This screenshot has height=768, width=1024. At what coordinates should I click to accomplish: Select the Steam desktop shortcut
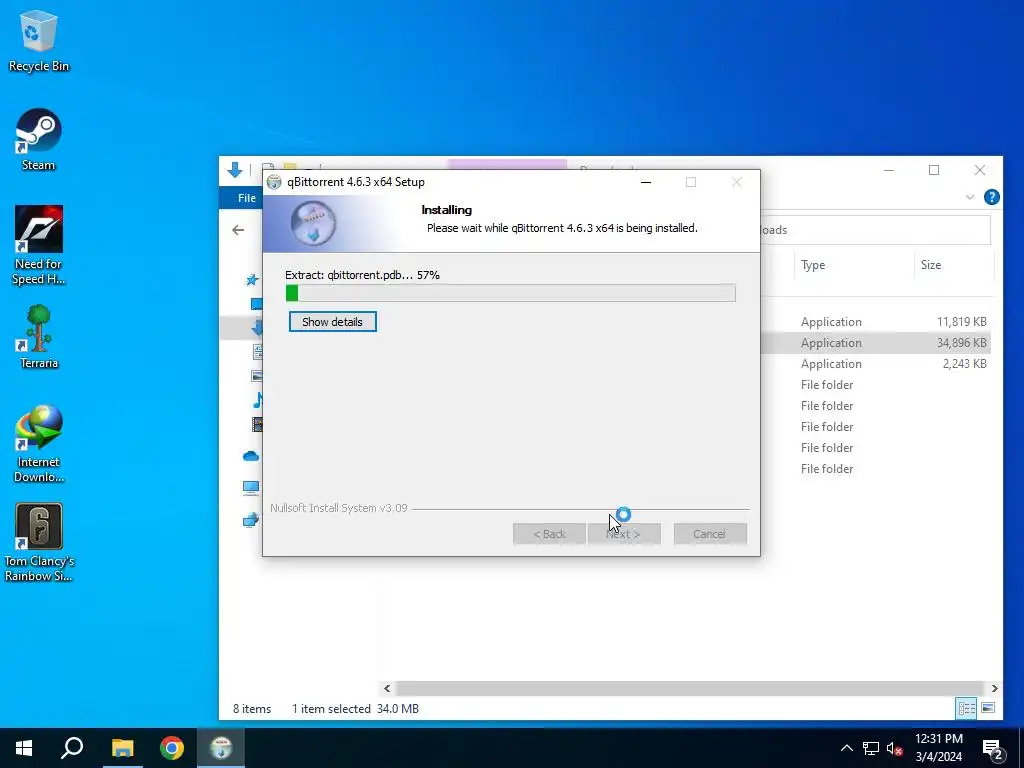(x=39, y=140)
